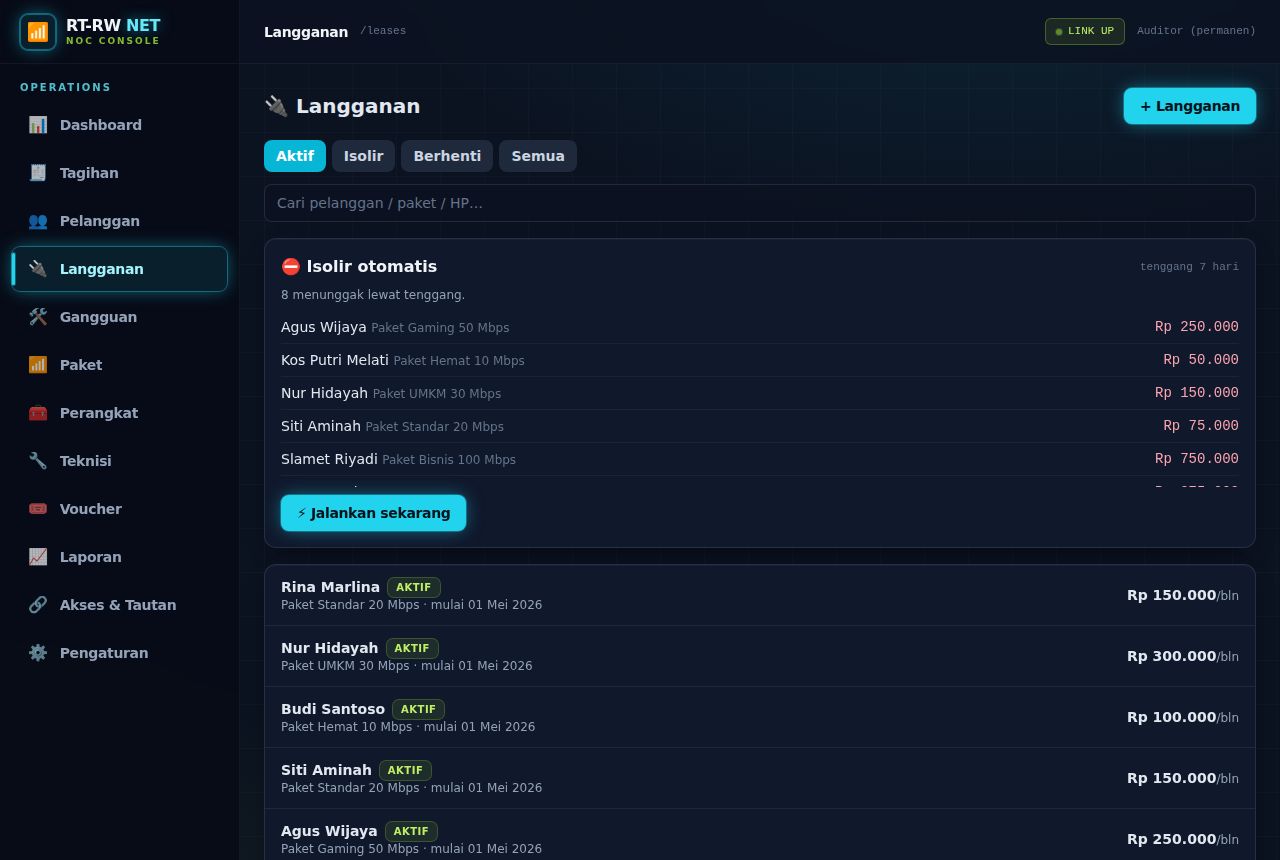Click the Voucher label in sidebar
Viewport: 1280px width, 860px height.
tap(91, 509)
